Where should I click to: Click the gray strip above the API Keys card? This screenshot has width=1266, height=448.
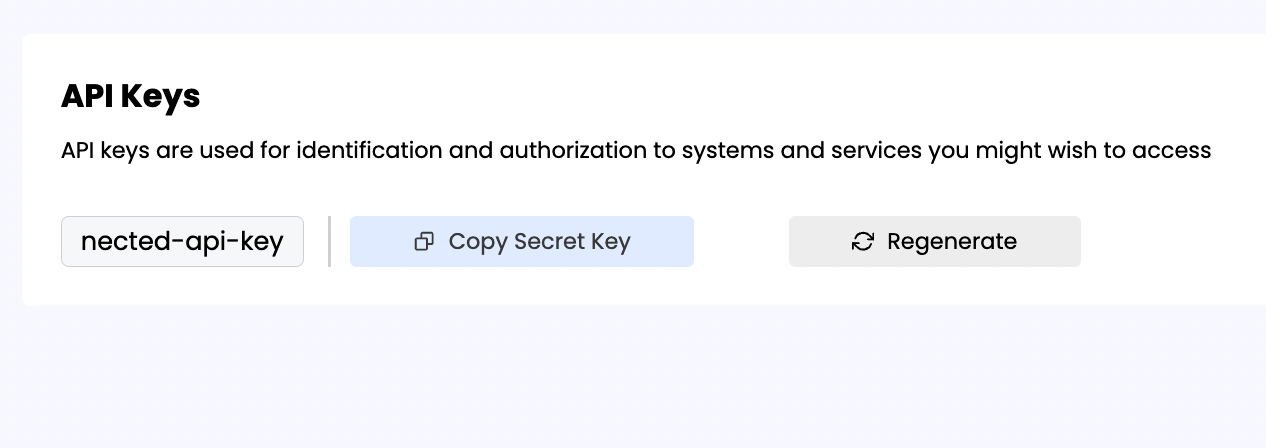pos(633,15)
